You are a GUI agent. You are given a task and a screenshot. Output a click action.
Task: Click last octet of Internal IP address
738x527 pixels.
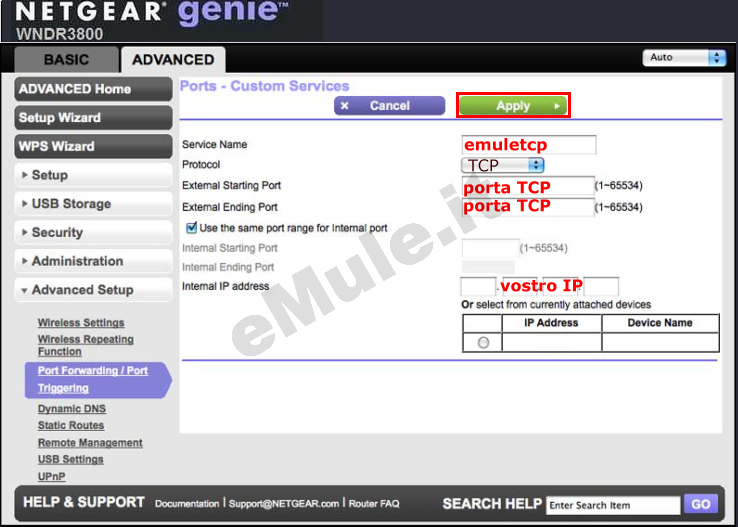pos(601,287)
